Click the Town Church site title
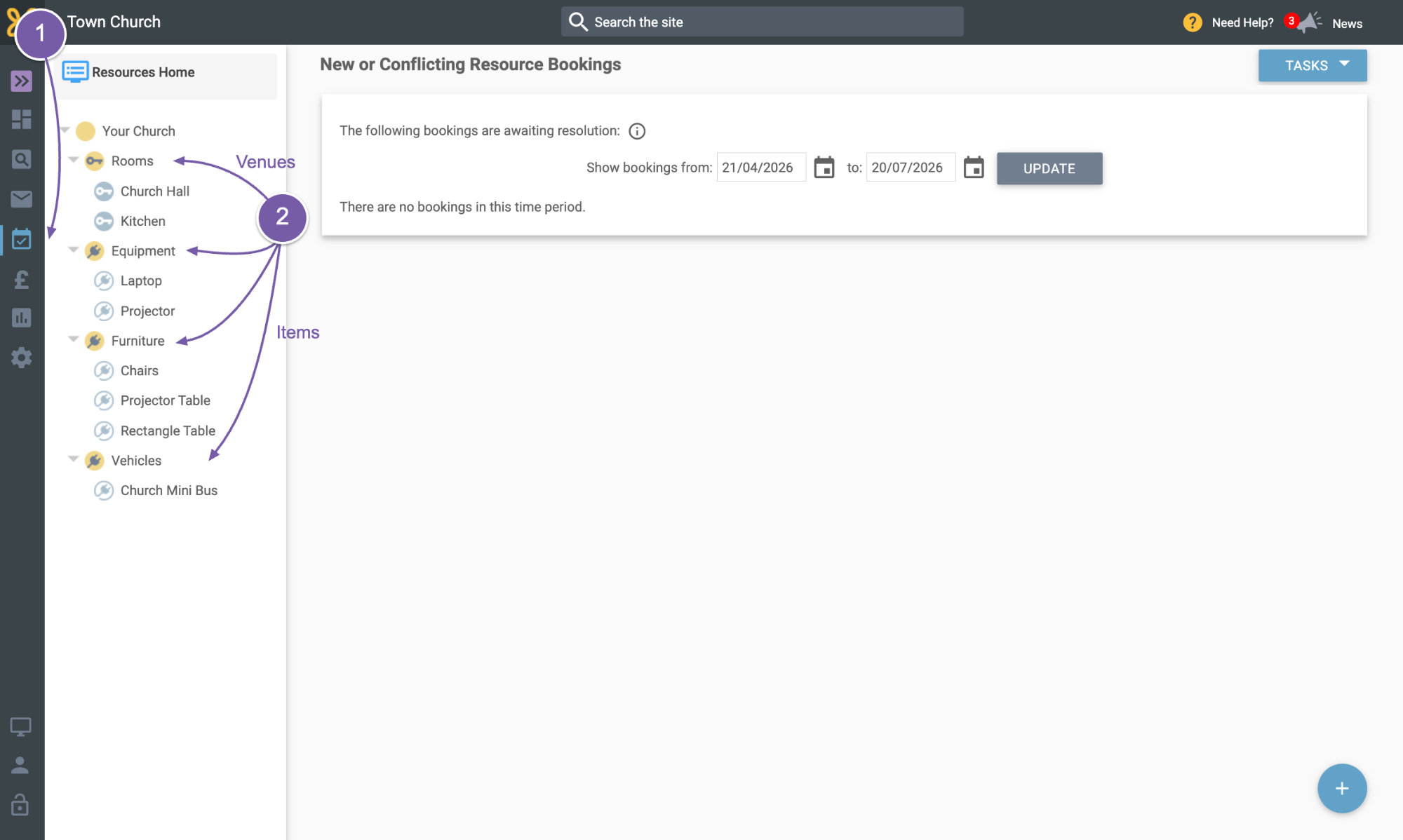 click(114, 22)
